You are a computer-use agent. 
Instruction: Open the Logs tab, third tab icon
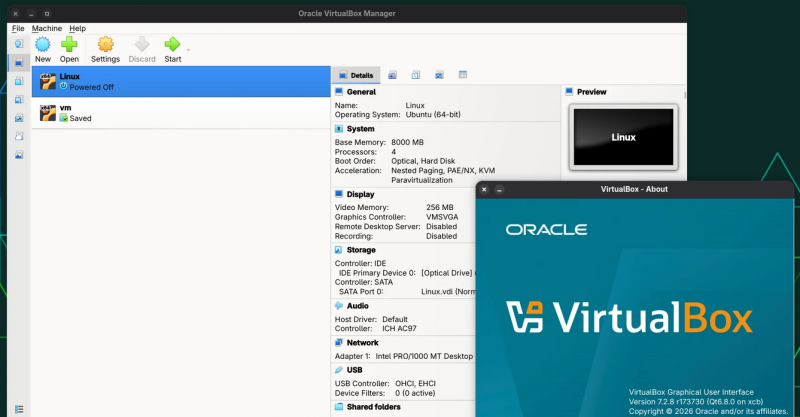tap(416, 75)
